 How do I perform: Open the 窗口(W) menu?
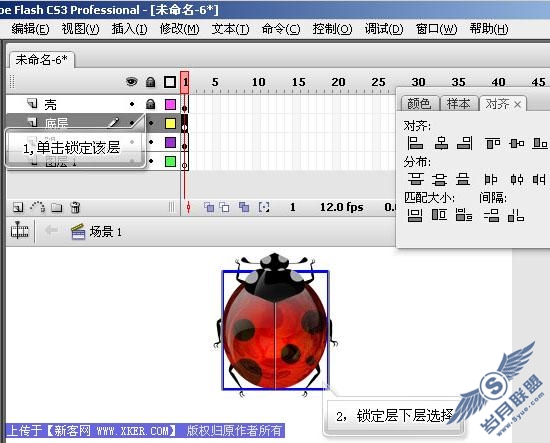click(436, 29)
